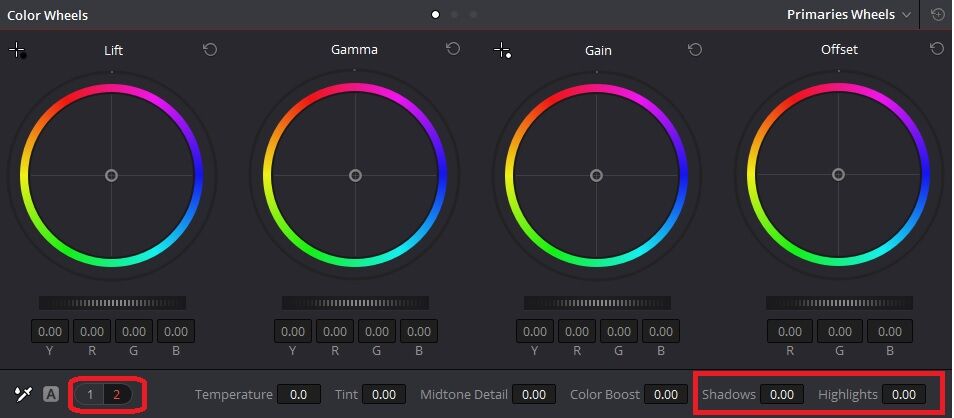The height and width of the screenshot is (418, 954).
Task: Select the Offset B value field
Action: coord(890,332)
